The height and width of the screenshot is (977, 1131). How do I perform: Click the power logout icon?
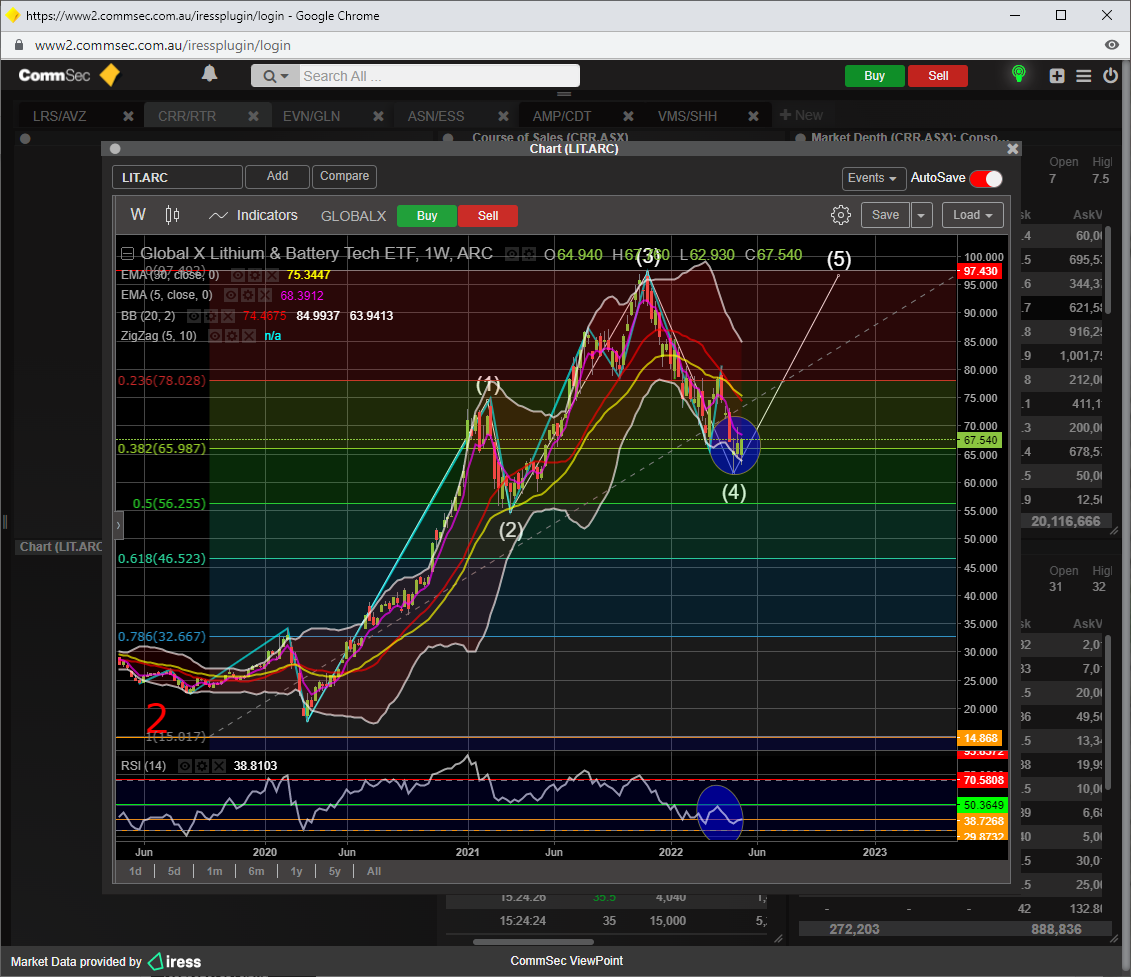coord(1110,75)
